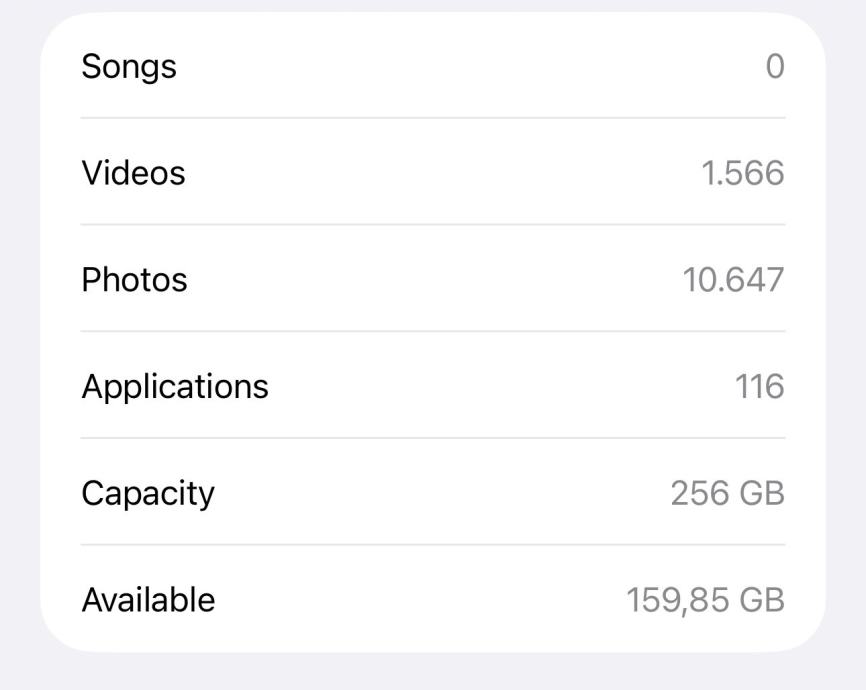The width and height of the screenshot is (866, 690).
Task: Click the divider between Applications and Capacity
Action: [433, 438]
